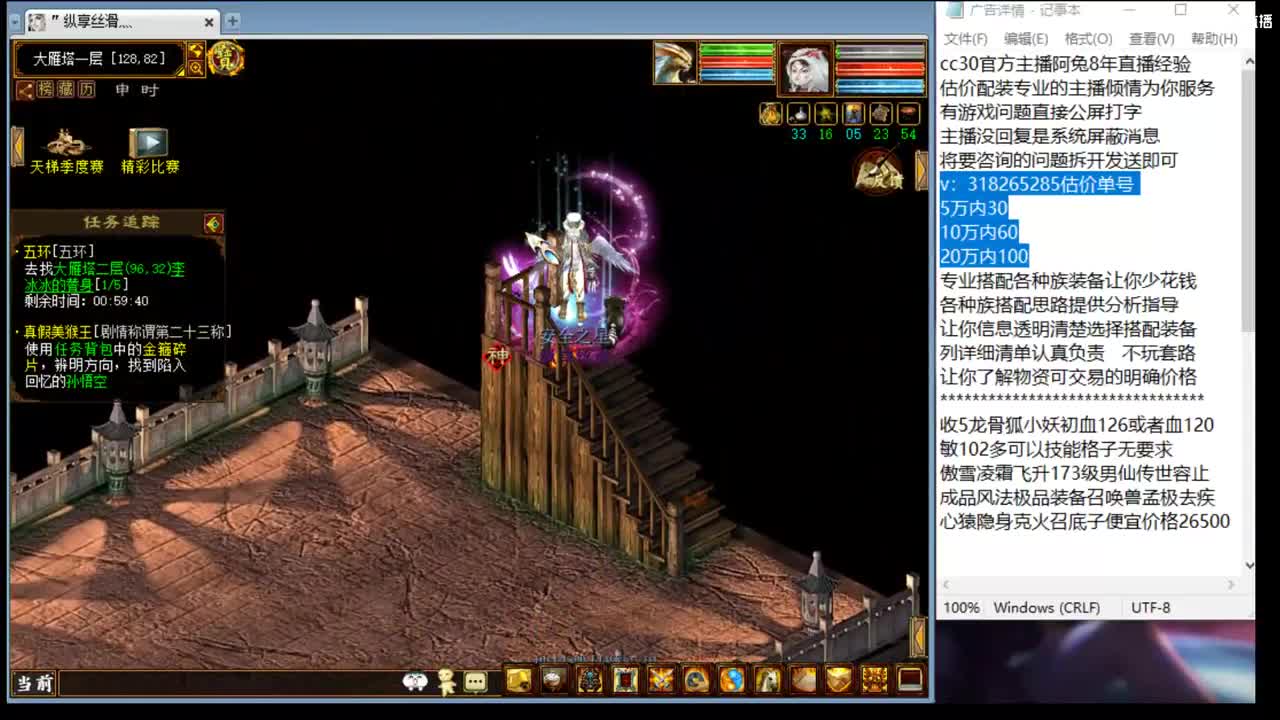
Task: Click the parchment icon right of the horse
Action: click(x=804, y=680)
